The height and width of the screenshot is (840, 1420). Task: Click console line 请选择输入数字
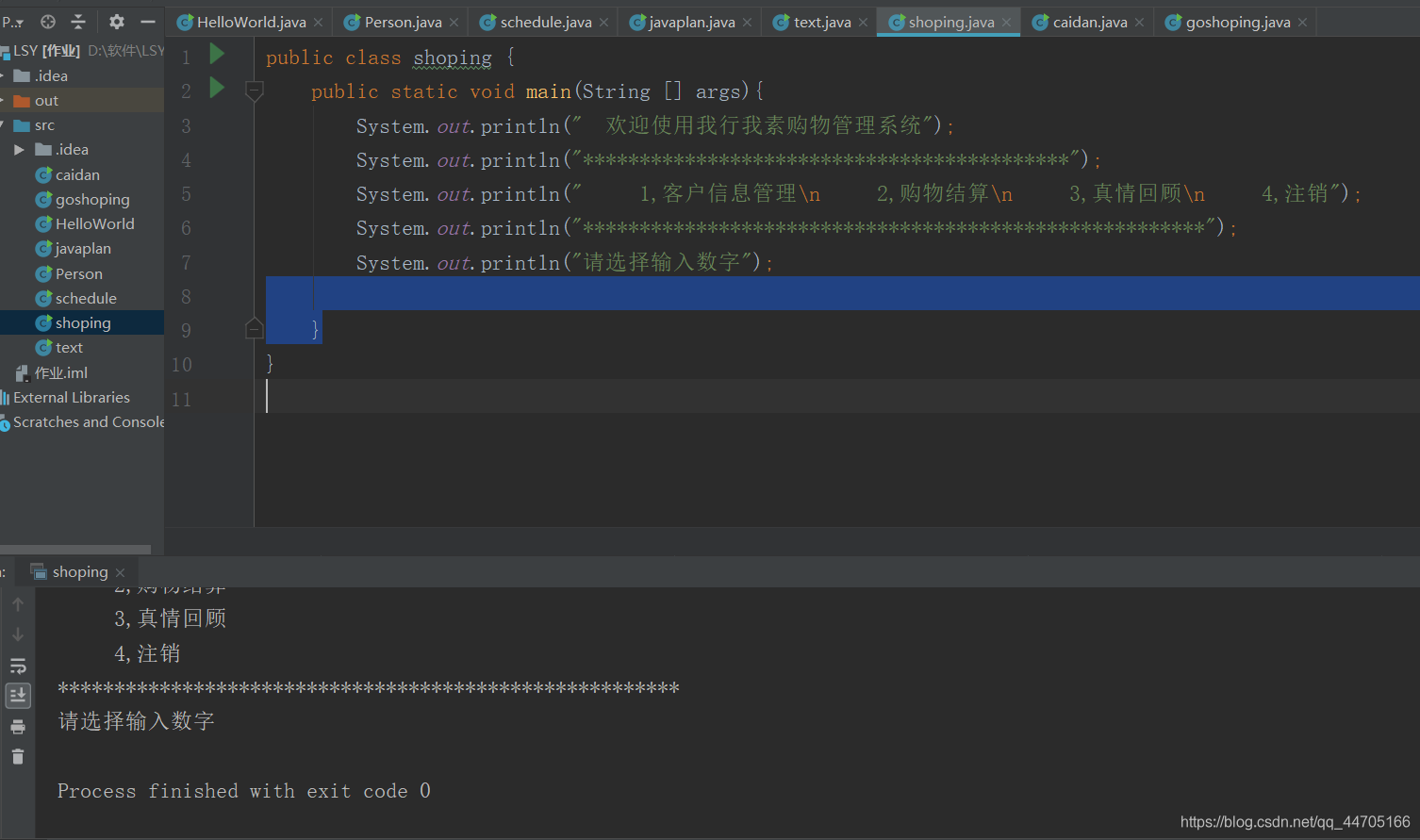[137, 721]
